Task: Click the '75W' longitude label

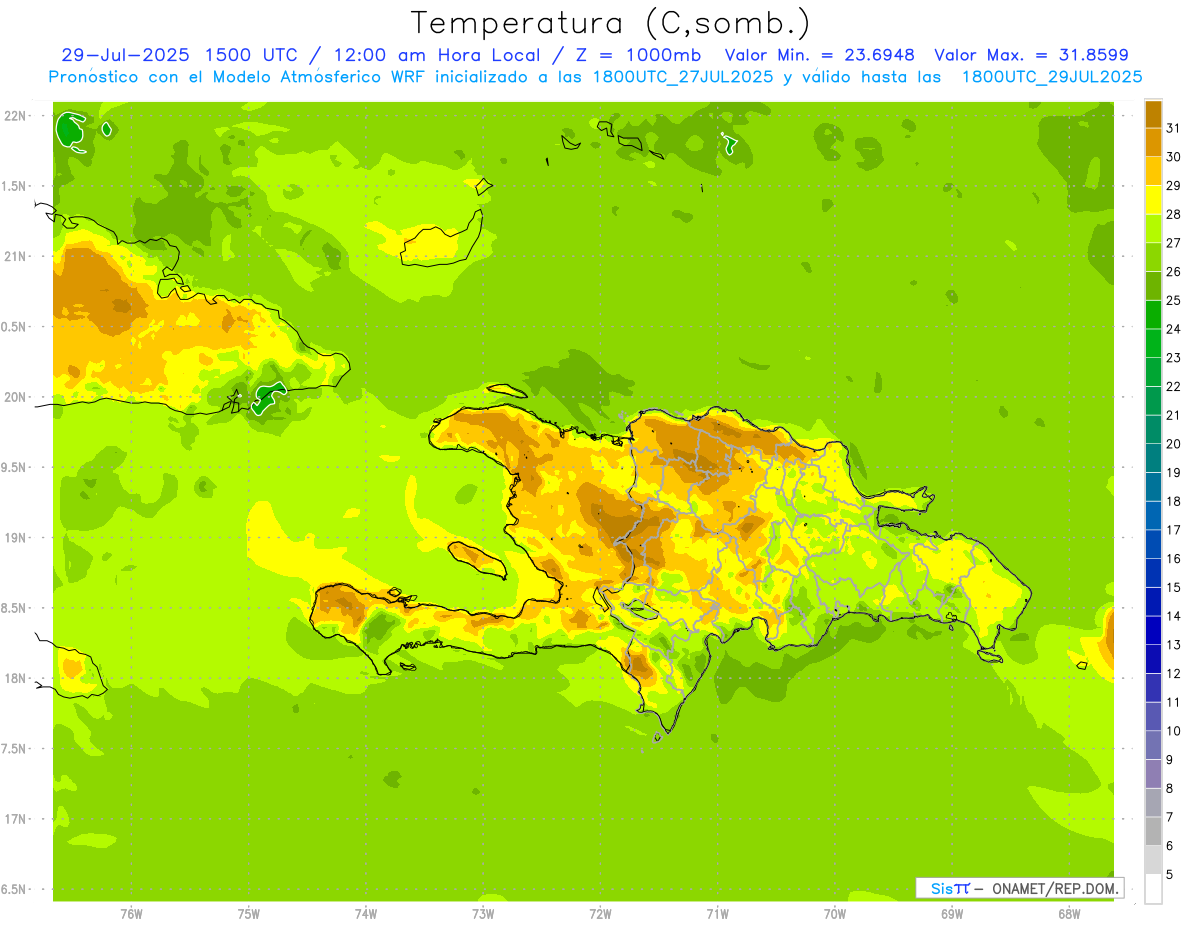Action: 249,913
